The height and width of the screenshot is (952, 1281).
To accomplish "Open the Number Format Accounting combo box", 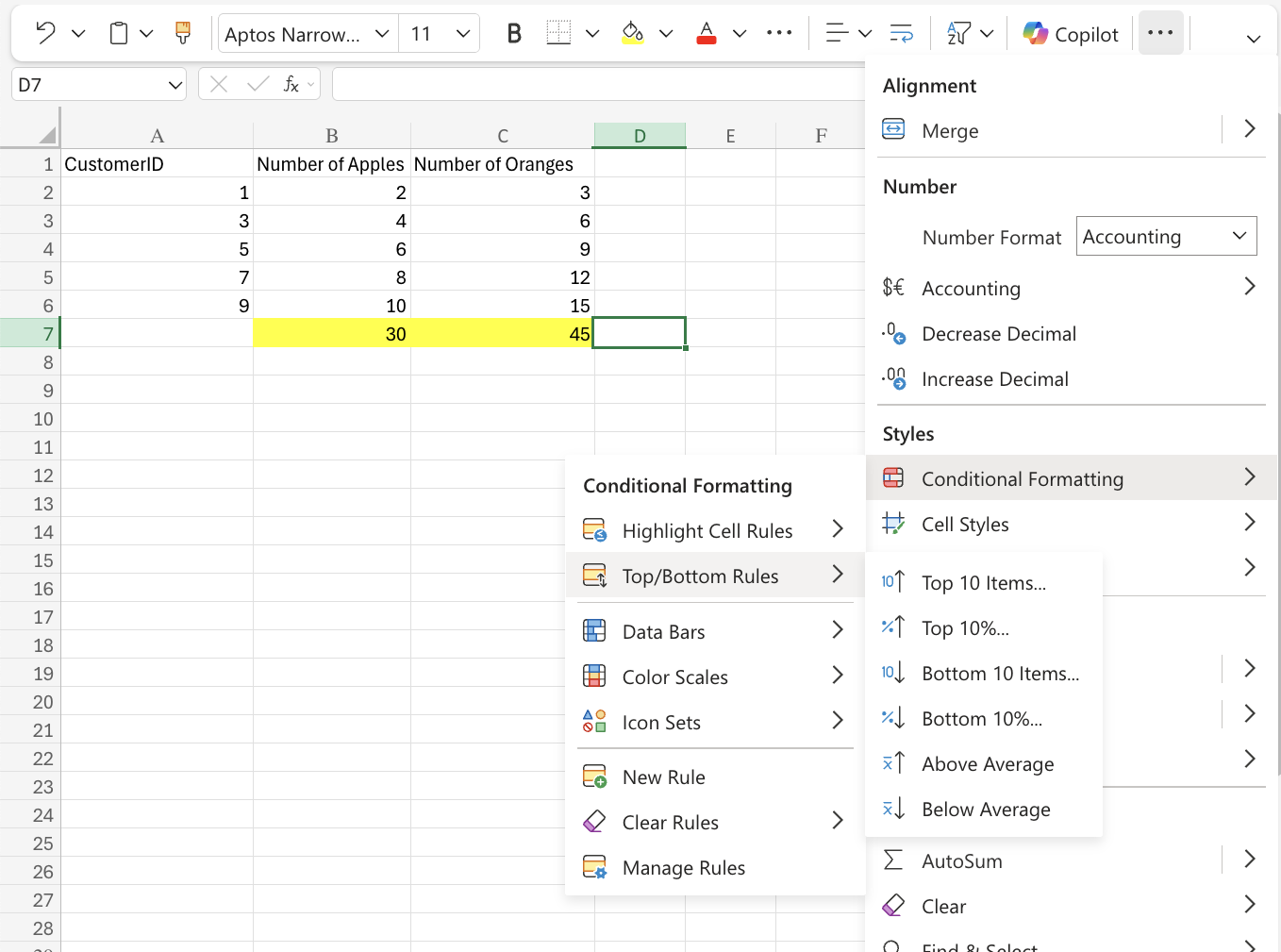I will 1166,236.
